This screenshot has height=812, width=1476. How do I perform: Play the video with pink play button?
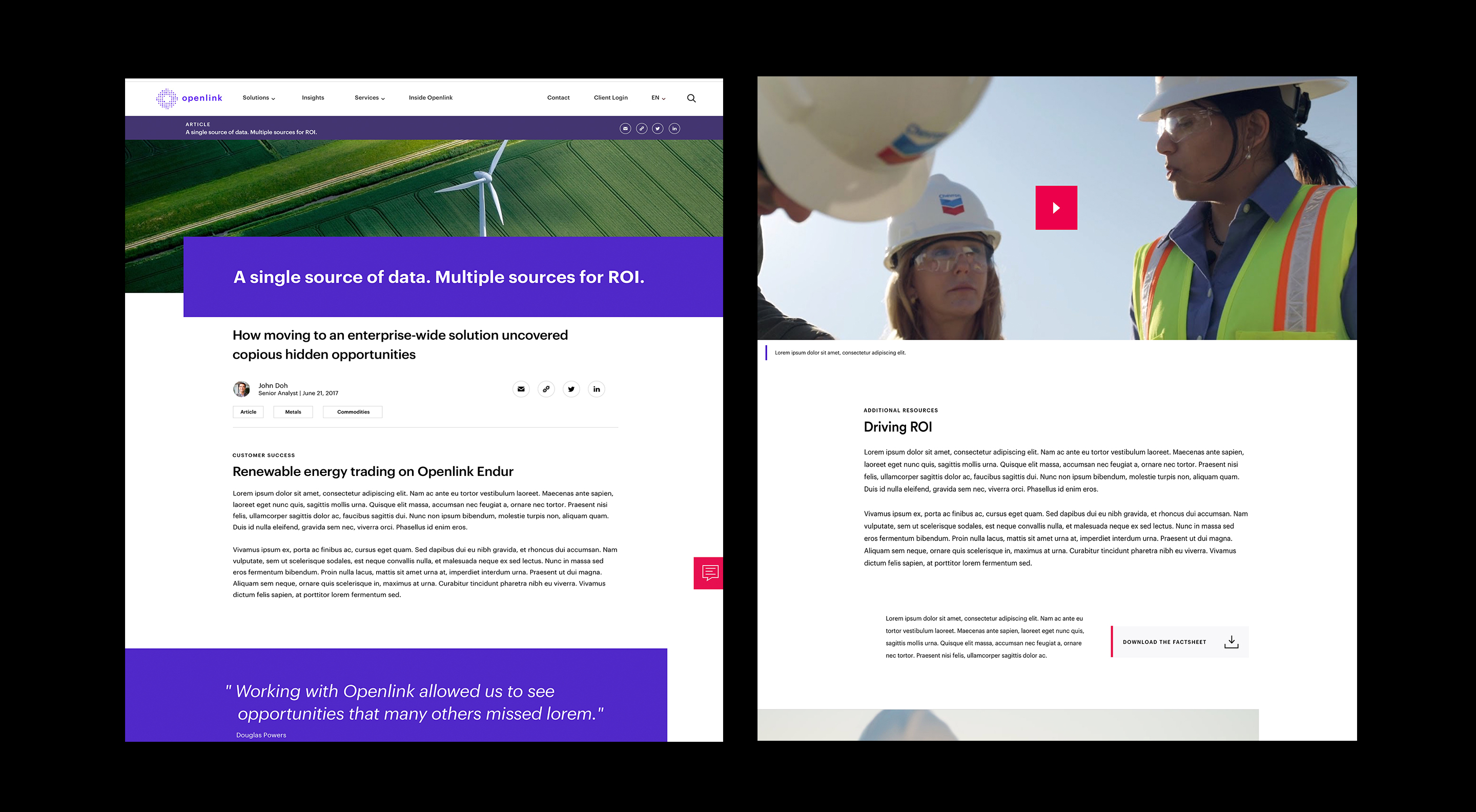click(x=1056, y=208)
